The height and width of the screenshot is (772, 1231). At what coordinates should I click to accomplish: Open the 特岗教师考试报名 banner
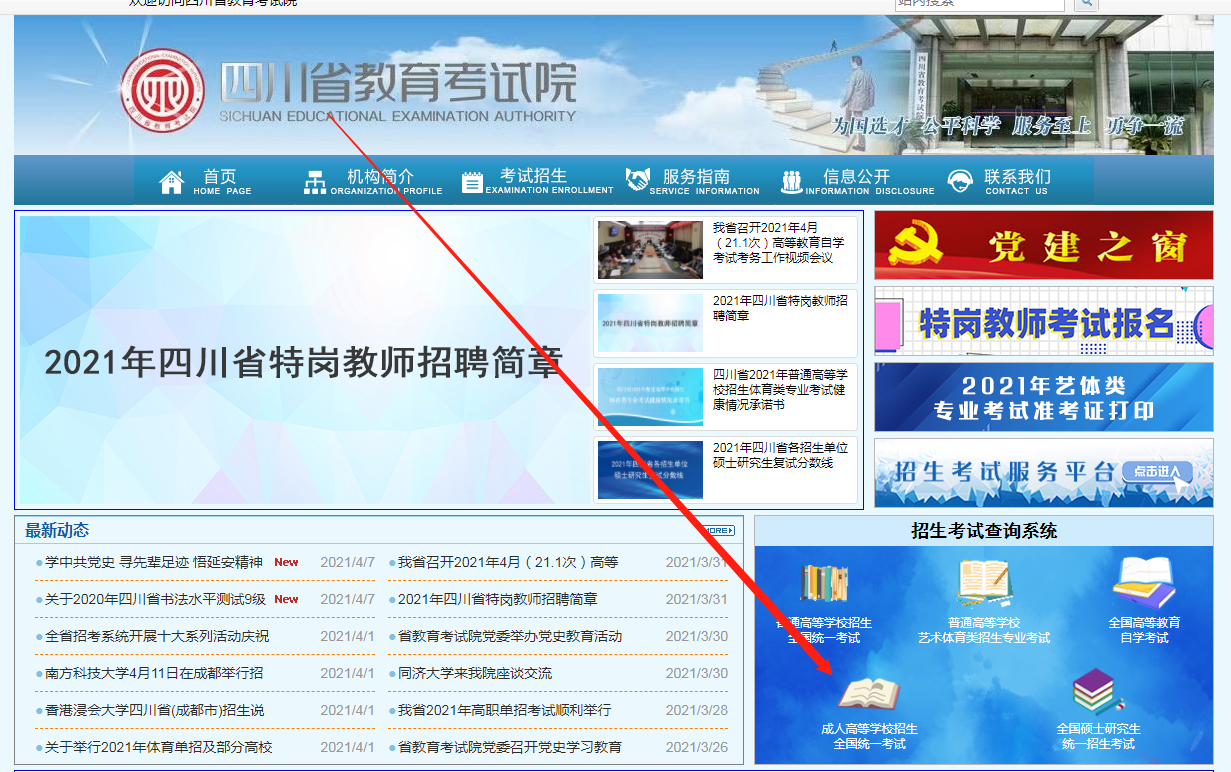coord(1044,321)
